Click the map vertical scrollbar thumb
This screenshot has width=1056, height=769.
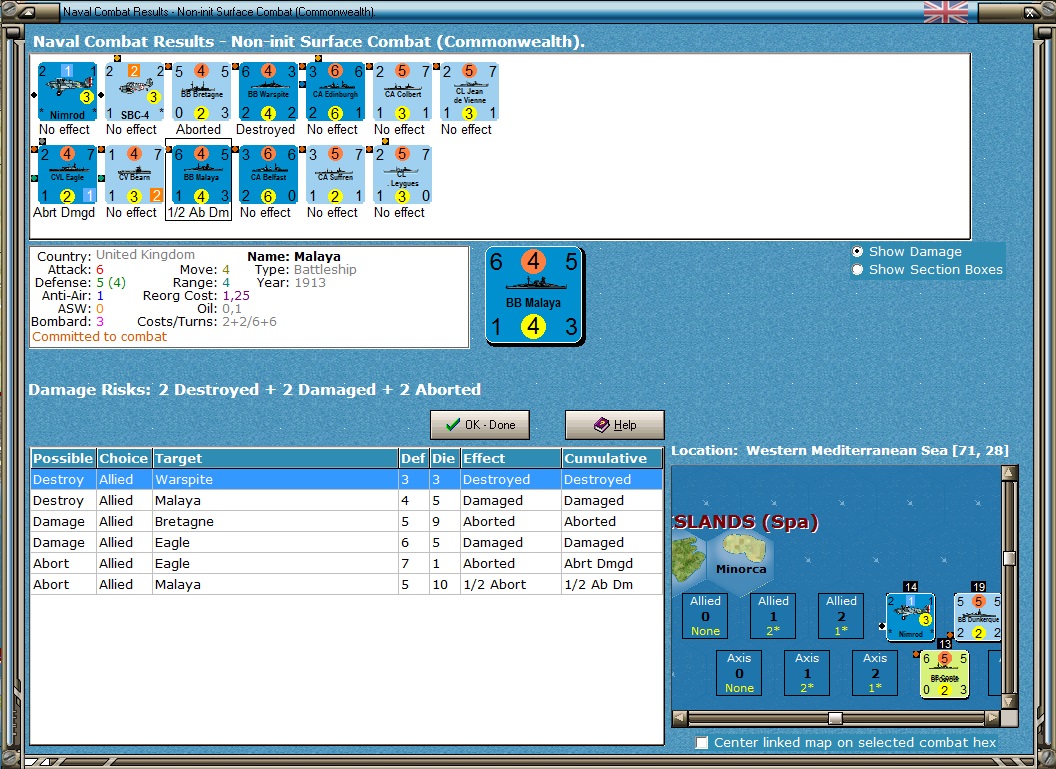pyautogui.click(x=1009, y=558)
